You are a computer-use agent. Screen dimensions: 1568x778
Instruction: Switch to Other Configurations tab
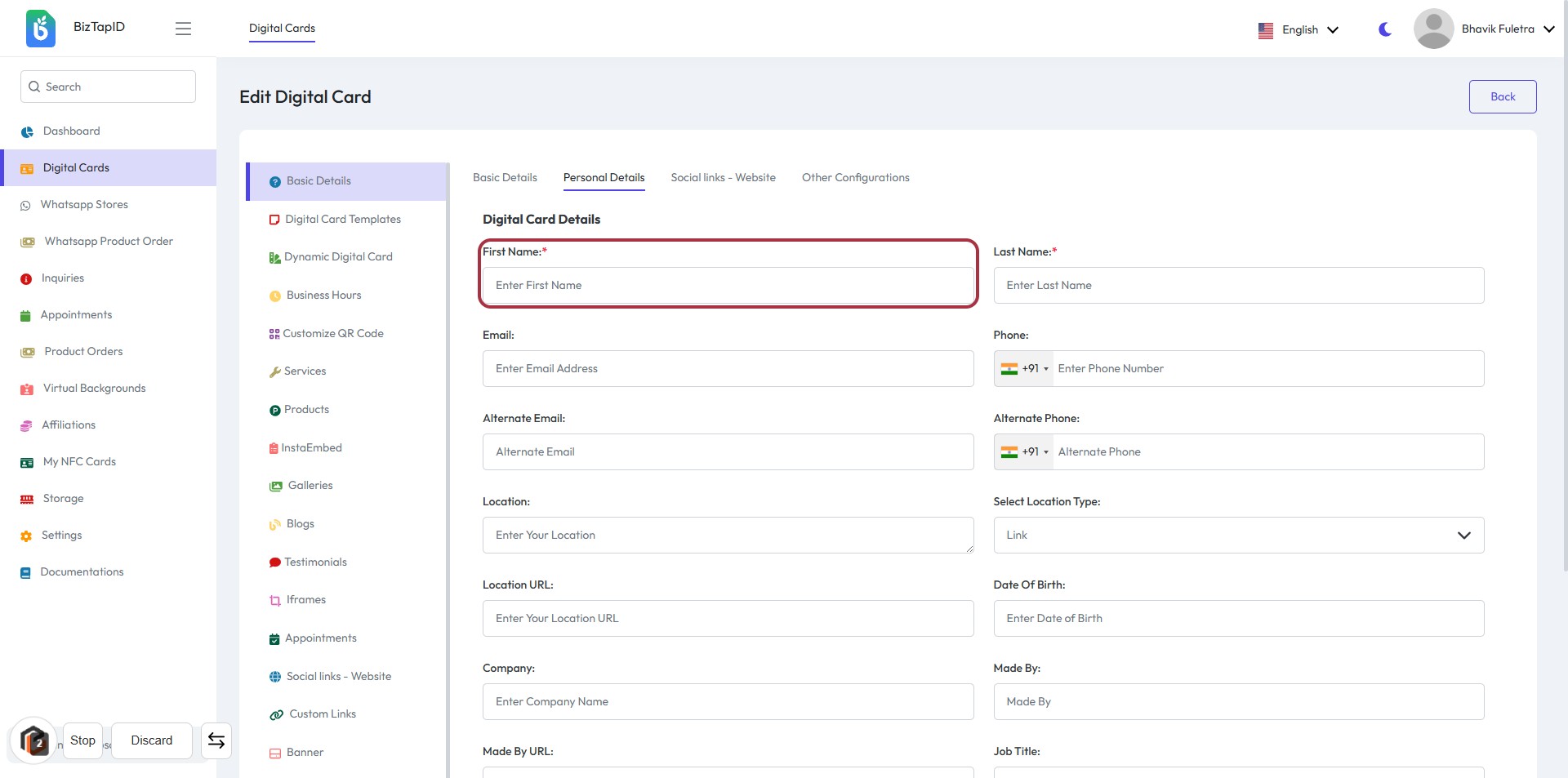tap(855, 178)
